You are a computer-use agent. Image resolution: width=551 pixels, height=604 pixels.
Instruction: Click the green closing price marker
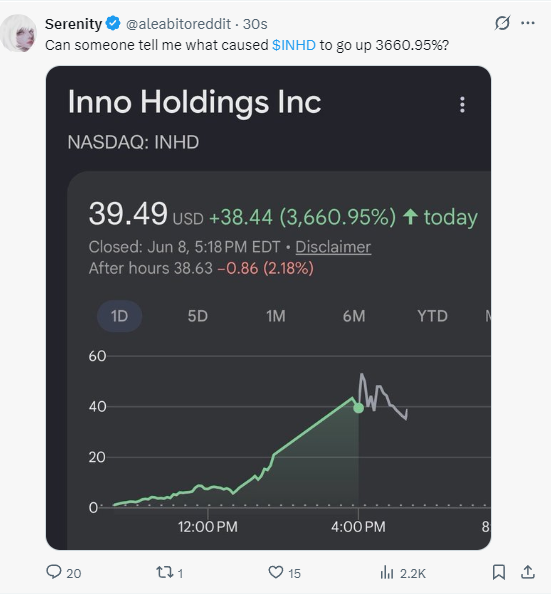point(358,408)
